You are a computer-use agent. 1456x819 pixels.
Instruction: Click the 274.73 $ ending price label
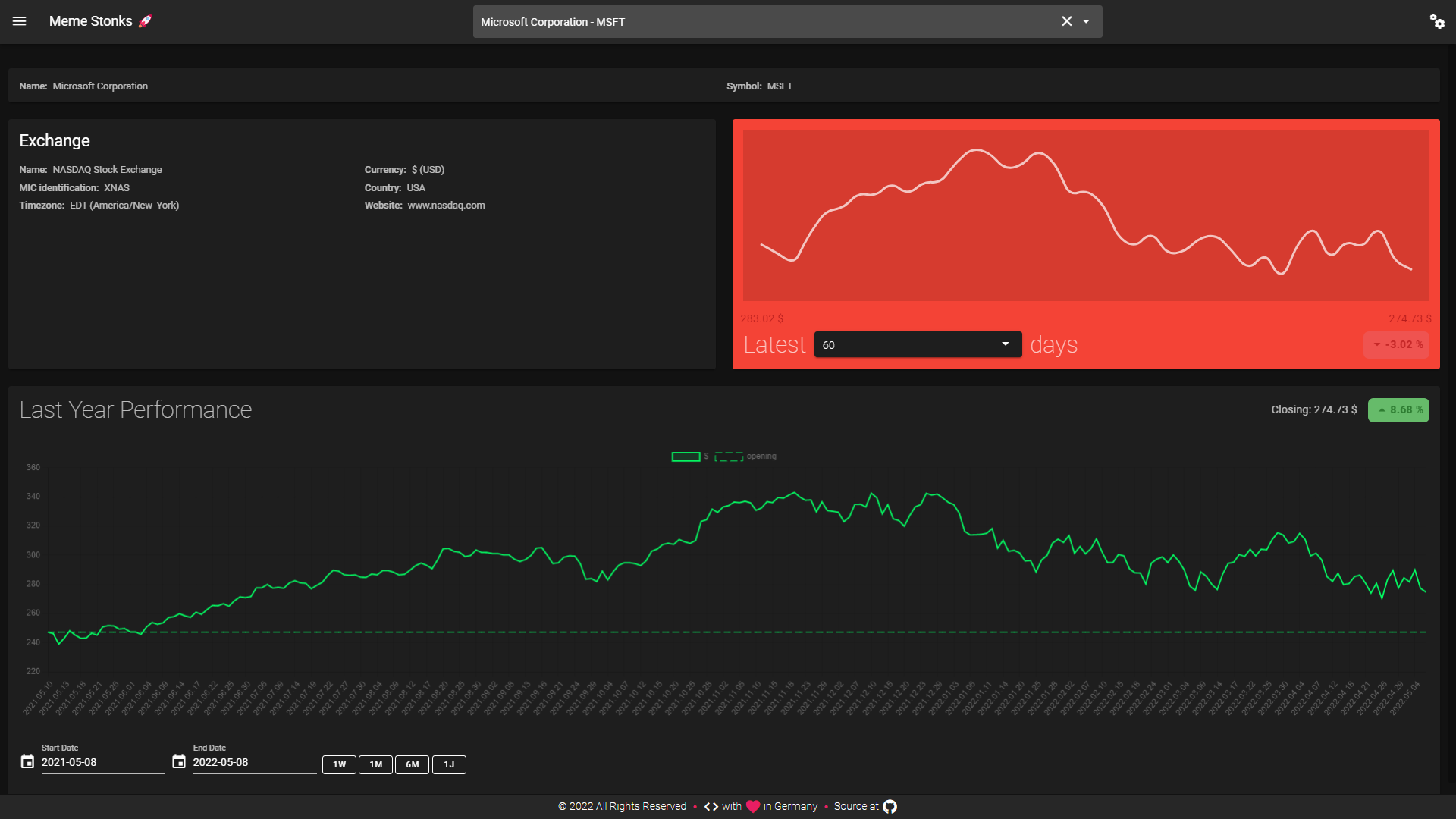[x=1410, y=318]
